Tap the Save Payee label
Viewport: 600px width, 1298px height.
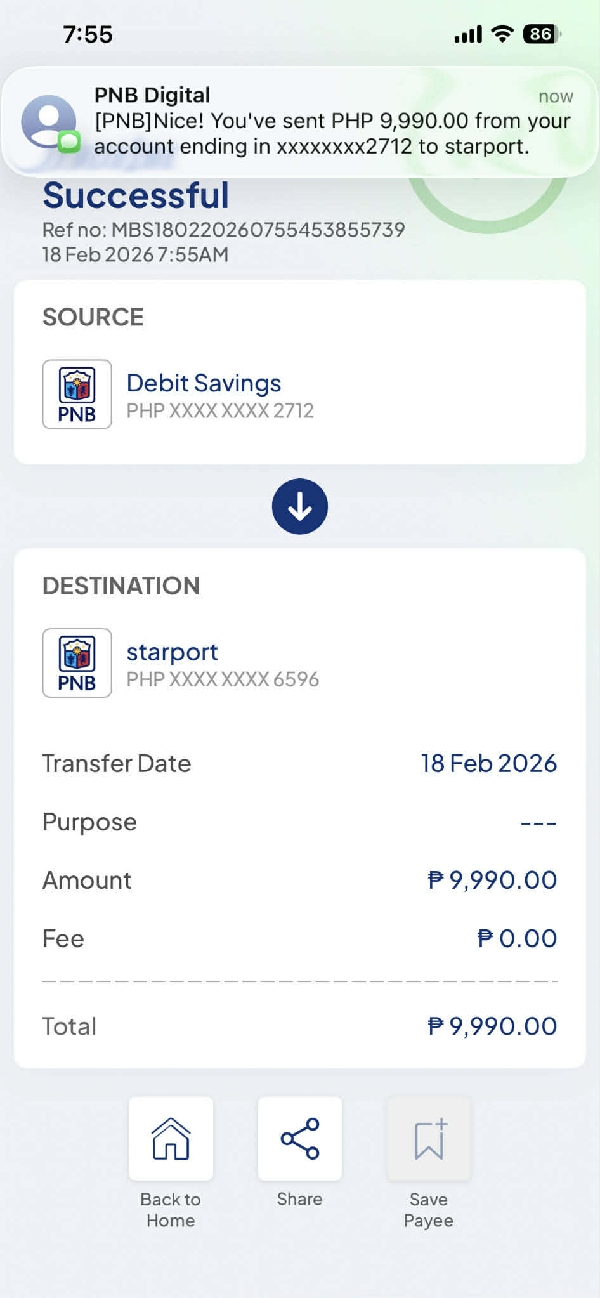[429, 1210]
